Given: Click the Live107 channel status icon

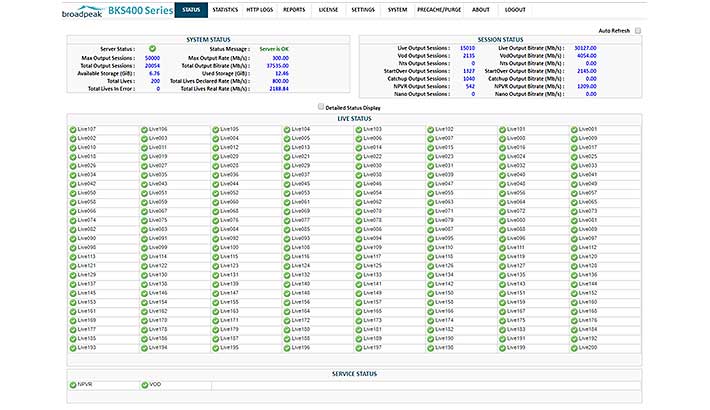Looking at the screenshot, I should point(73,129).
